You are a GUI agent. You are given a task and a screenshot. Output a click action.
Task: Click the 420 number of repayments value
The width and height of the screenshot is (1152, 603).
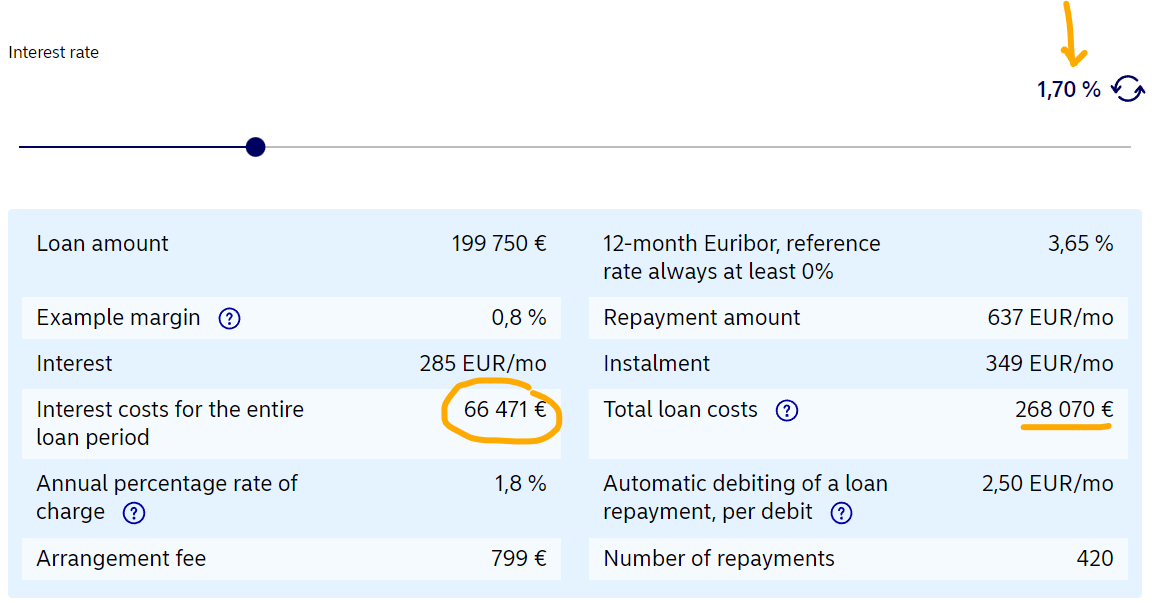coord(1095,558)
